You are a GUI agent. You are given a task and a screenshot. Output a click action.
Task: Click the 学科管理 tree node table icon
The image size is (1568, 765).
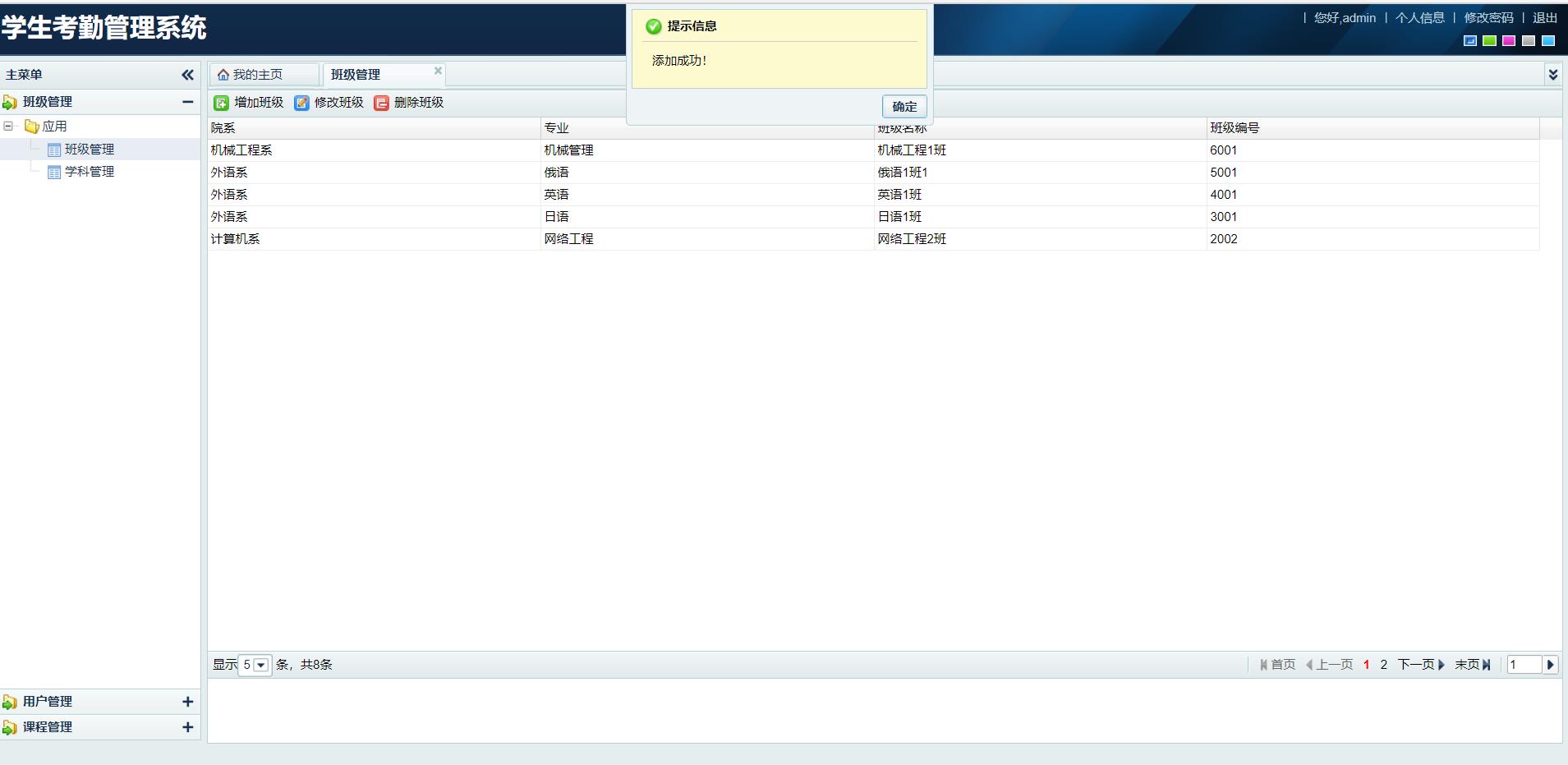click(x=54, y=172)
